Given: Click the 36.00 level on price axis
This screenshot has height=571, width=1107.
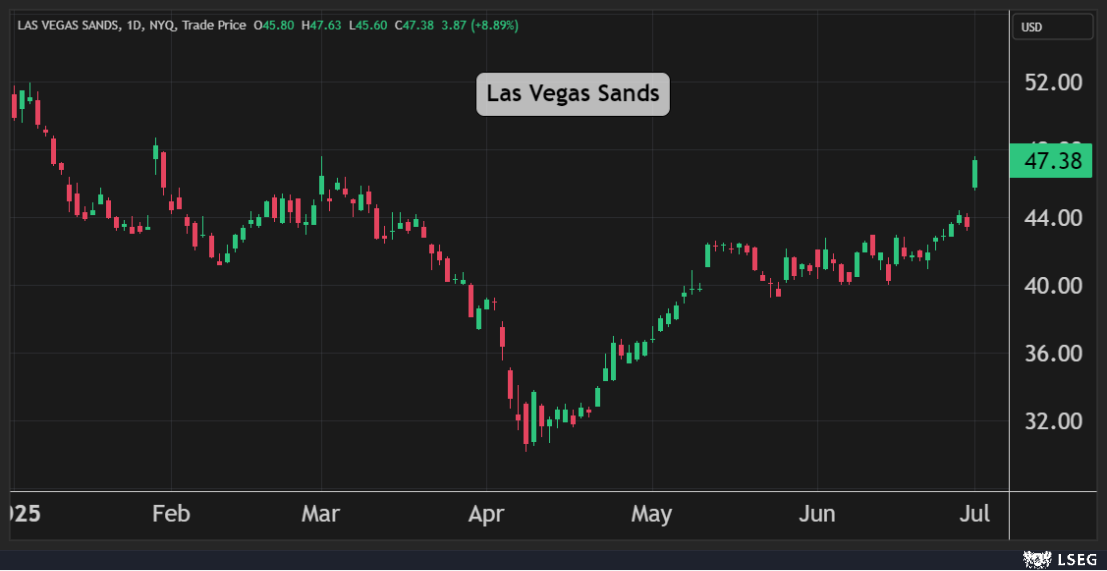Looking at the screenshot, I should (1056, 354).
